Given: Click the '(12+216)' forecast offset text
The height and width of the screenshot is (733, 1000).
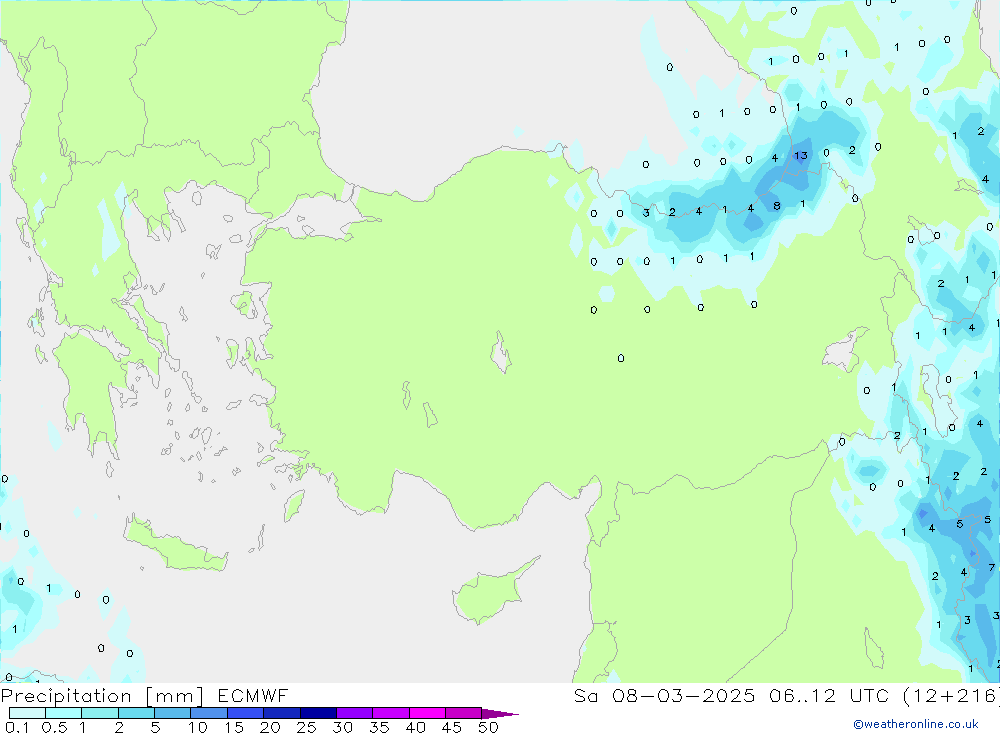Looking at the screenshot, I should [951, 696].
